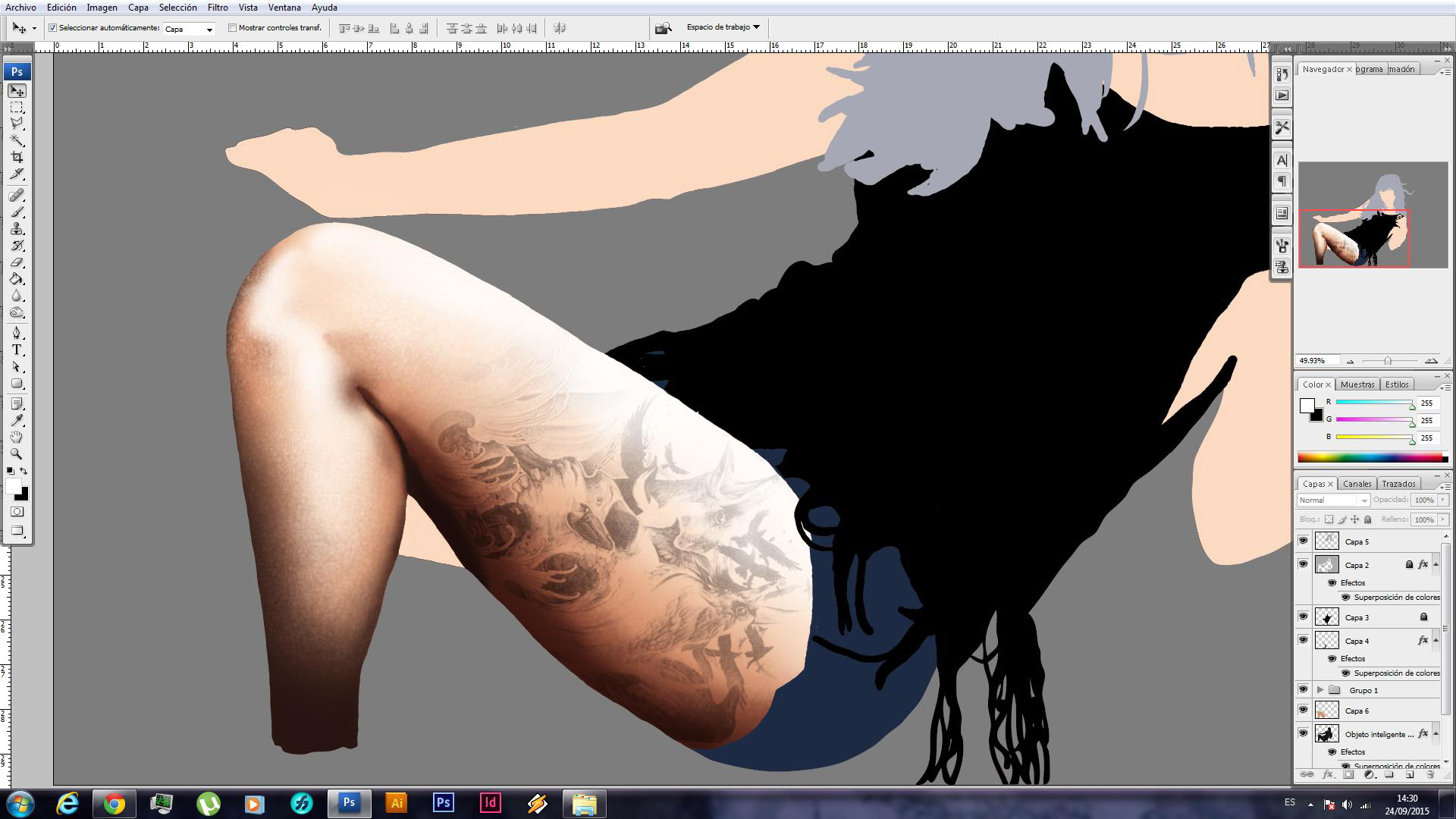This screenshot has width=1456, height=819.
Task: Select the Zoom magnifier tool
Action: click(x=17, y=454)
